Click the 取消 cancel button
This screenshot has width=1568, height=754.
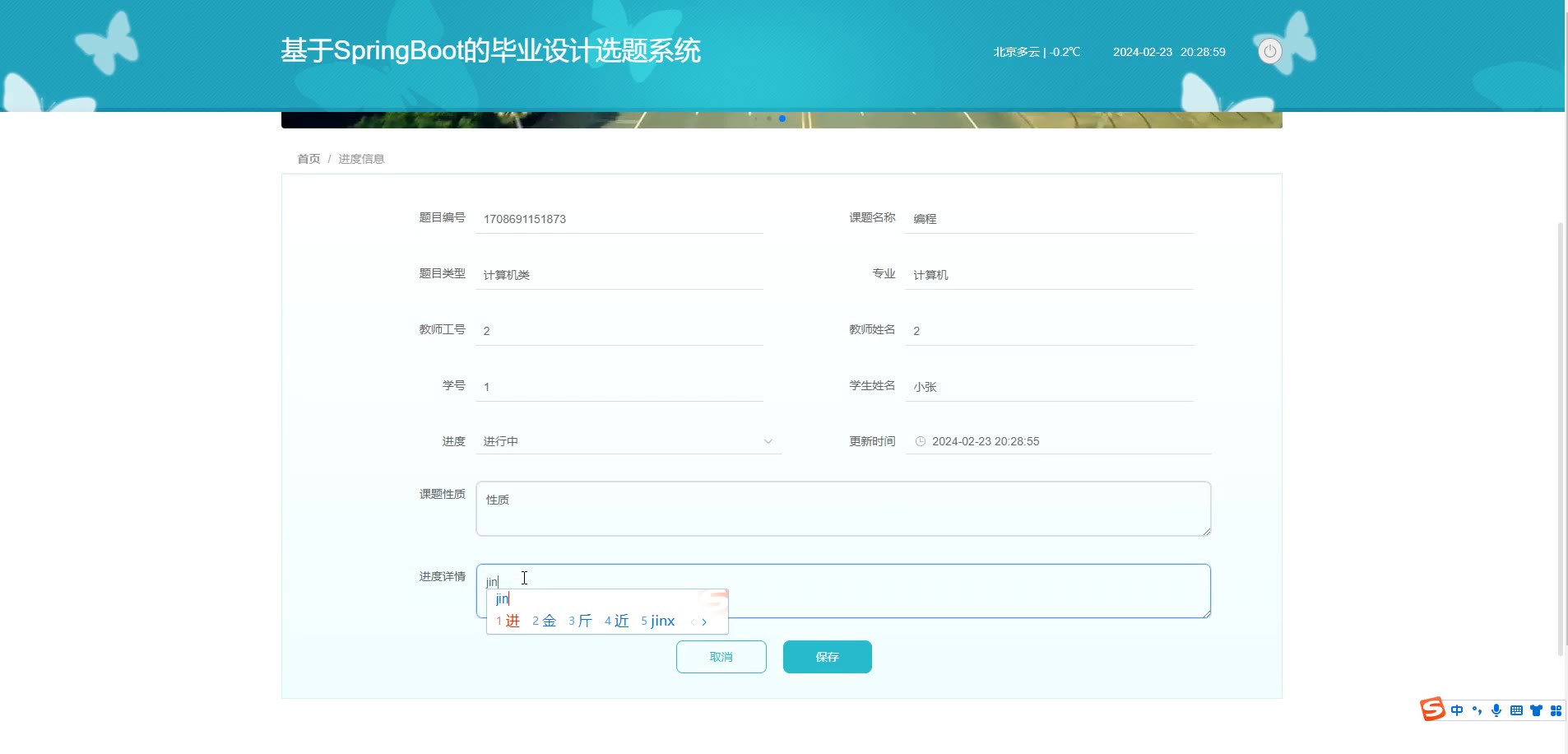(x=721, y=657)
